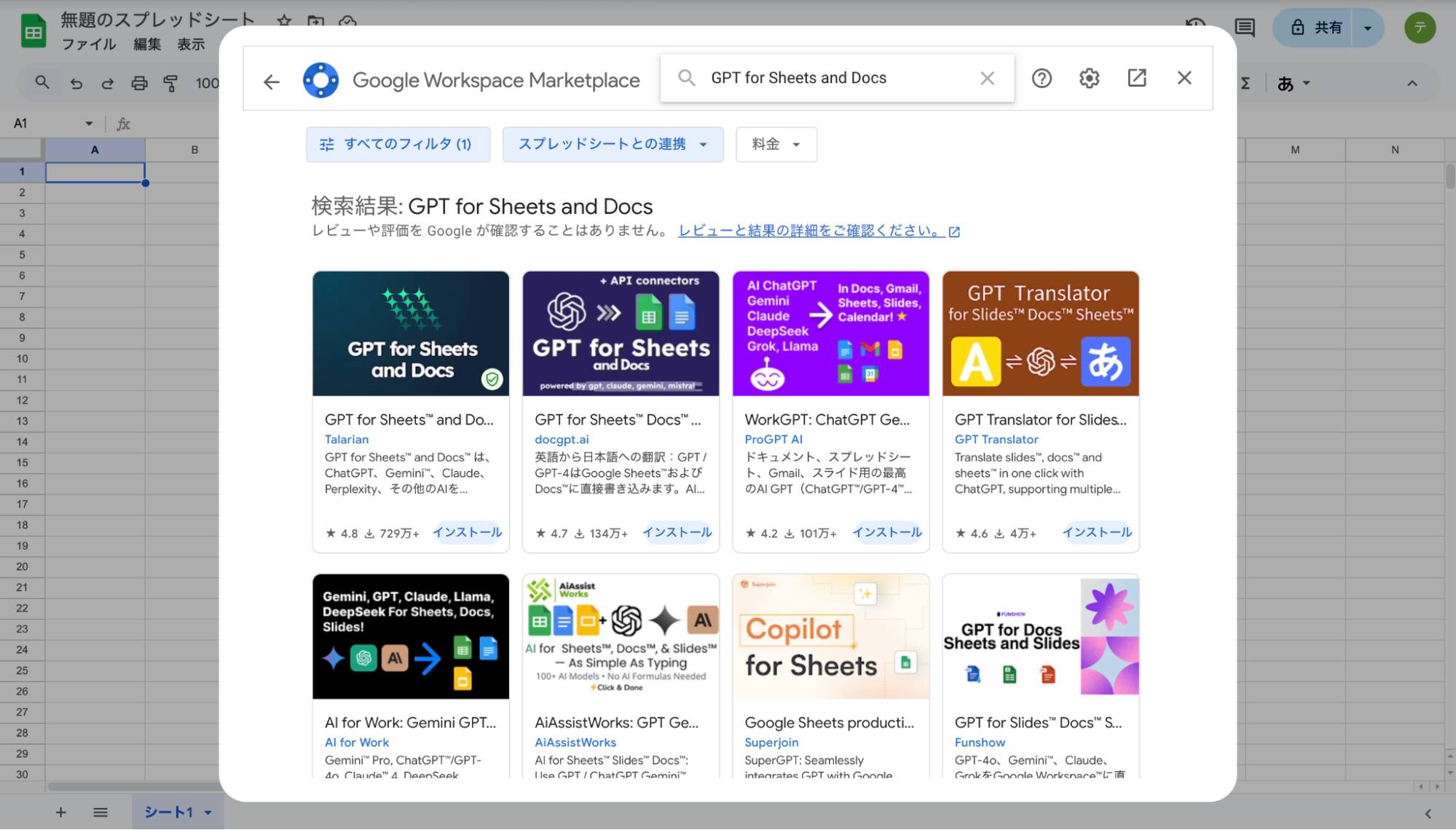
Task: Click the Sheets print icon
Action: click(139, 83)
